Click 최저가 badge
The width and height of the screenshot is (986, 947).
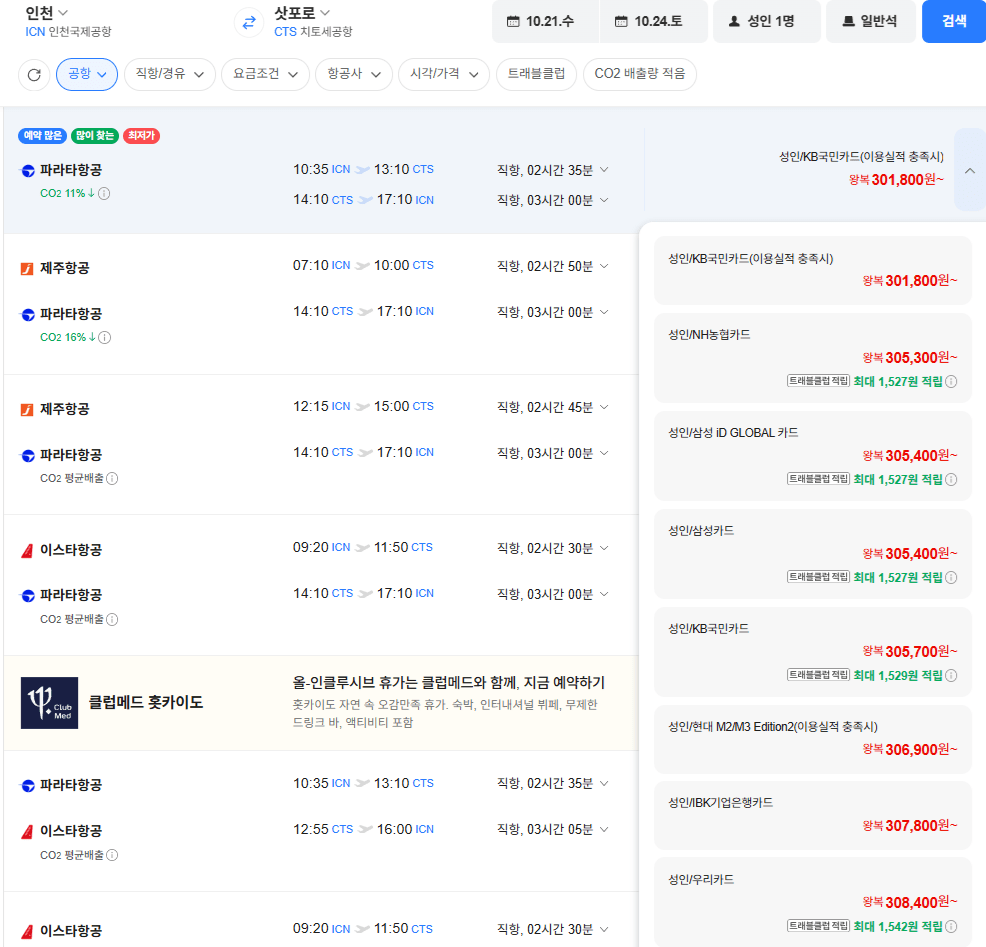(x=141, y=136)
